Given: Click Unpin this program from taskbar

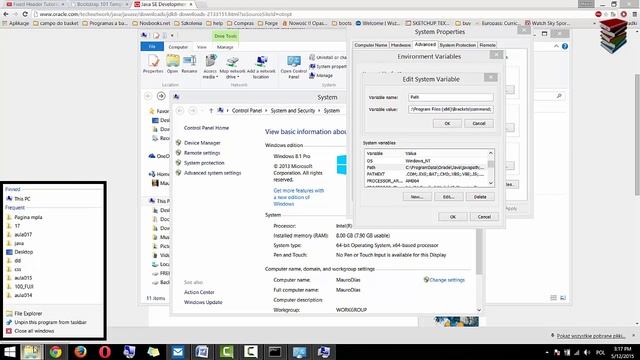Looking at the screenshot, I should coord(50,322).
